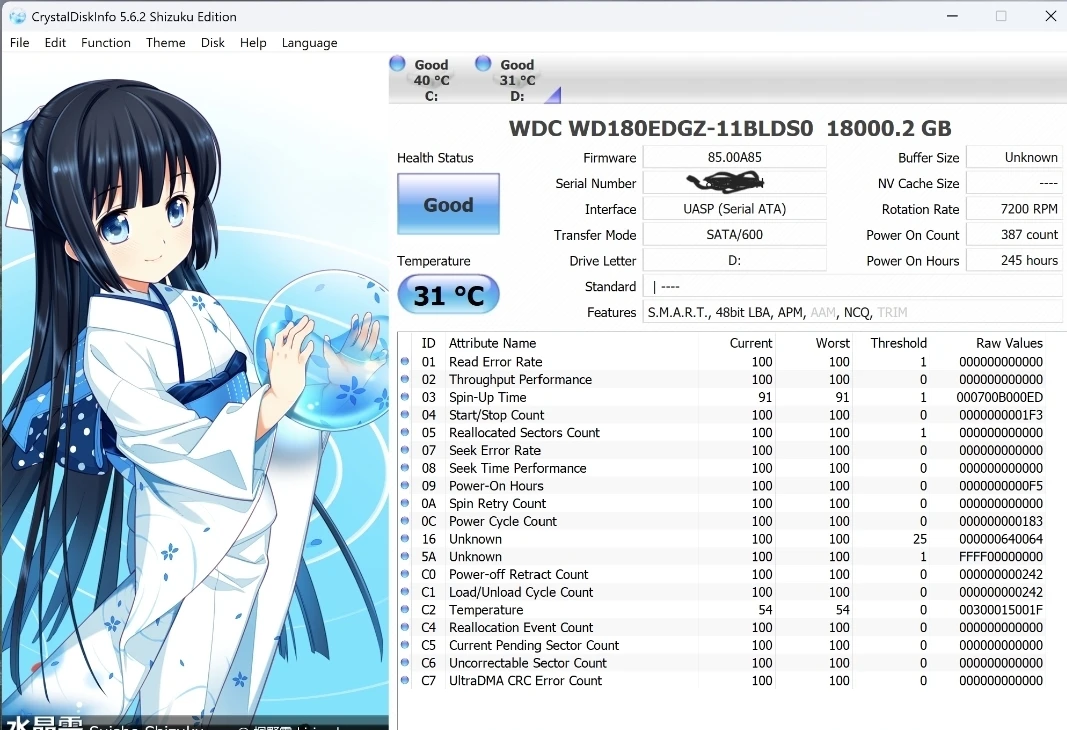Click status dot of Uncorrectable Sector Count row
Image resolution: width=1067 pixels, height=730 pixels.
406,662
